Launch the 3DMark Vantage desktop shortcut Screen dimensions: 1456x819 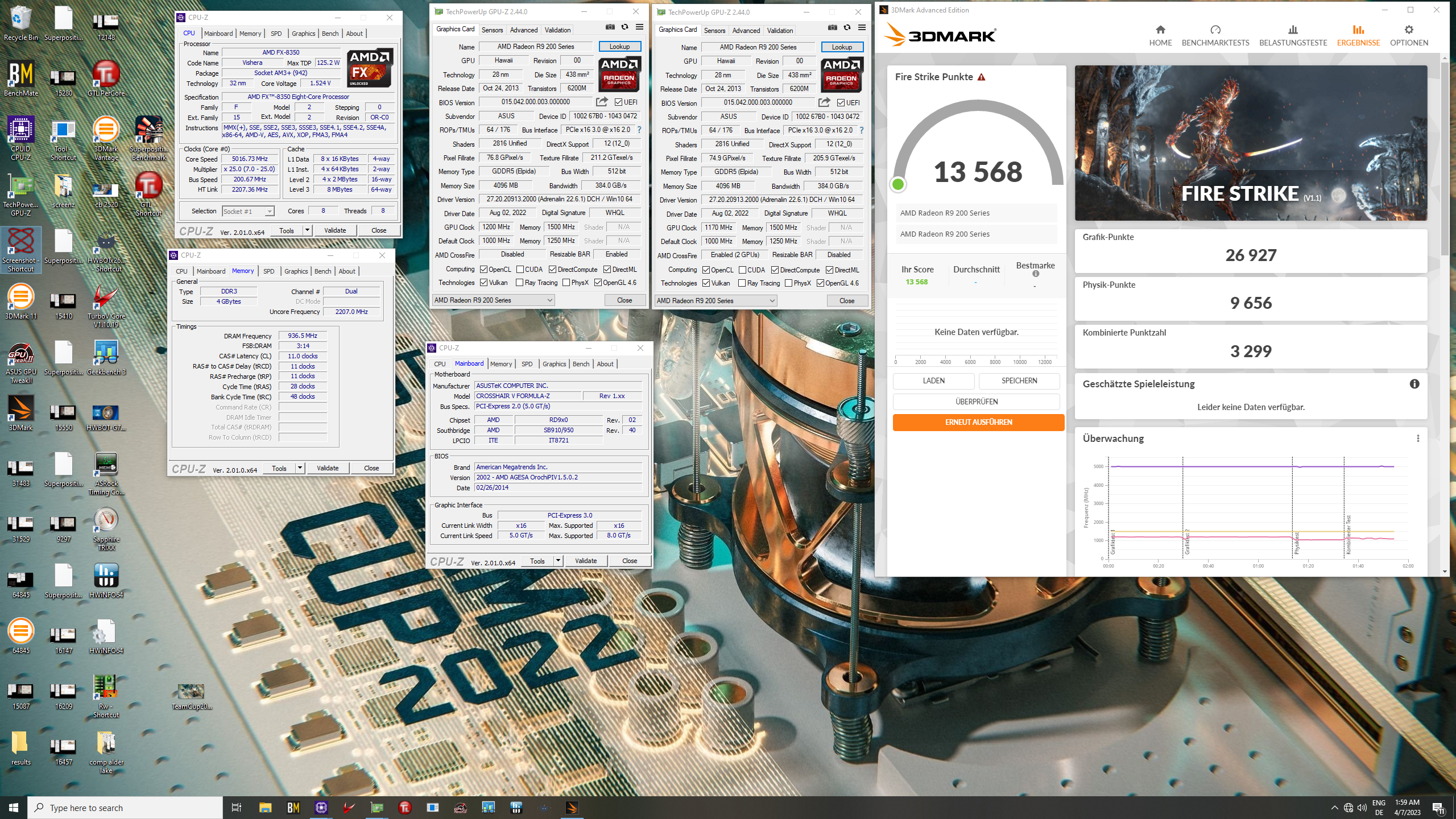(x=106, y=138)
